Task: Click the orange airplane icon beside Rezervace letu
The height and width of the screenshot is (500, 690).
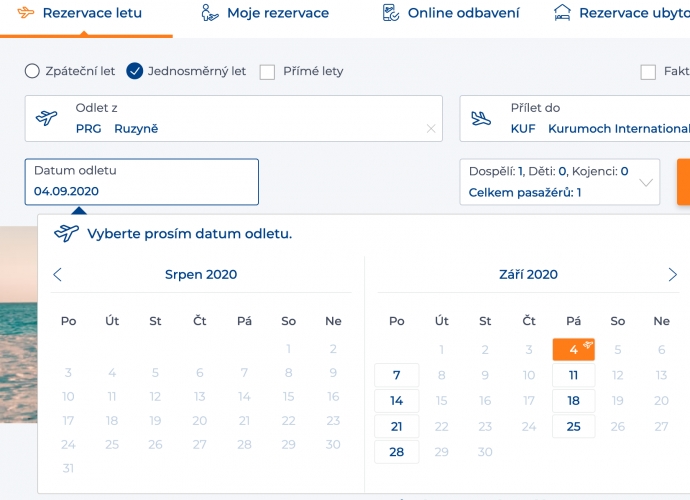Action: (26, 13)
